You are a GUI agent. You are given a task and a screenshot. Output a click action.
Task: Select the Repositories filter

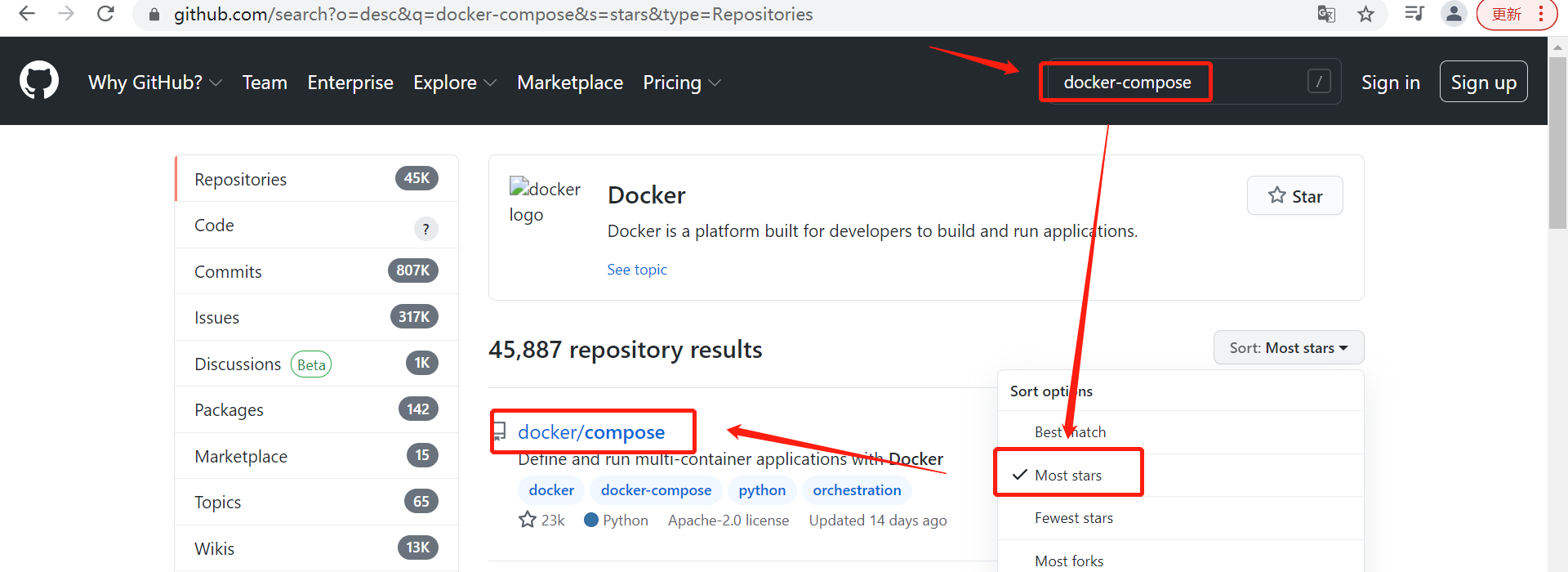tap(317, 178)
